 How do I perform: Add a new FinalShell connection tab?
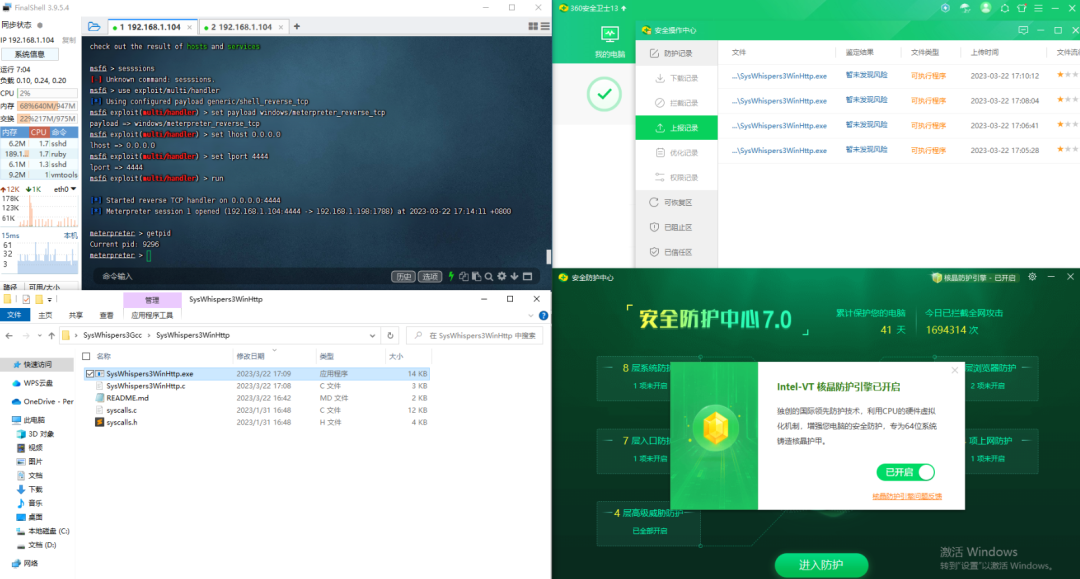click(x=297, y=27)
